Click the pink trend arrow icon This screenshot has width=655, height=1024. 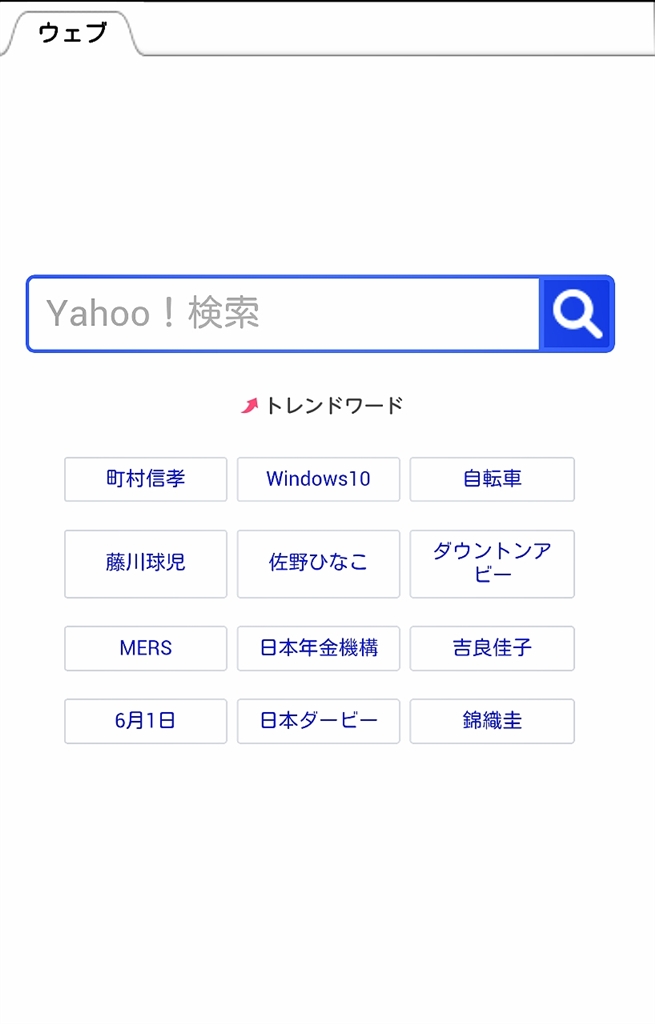tap(250, 405)
